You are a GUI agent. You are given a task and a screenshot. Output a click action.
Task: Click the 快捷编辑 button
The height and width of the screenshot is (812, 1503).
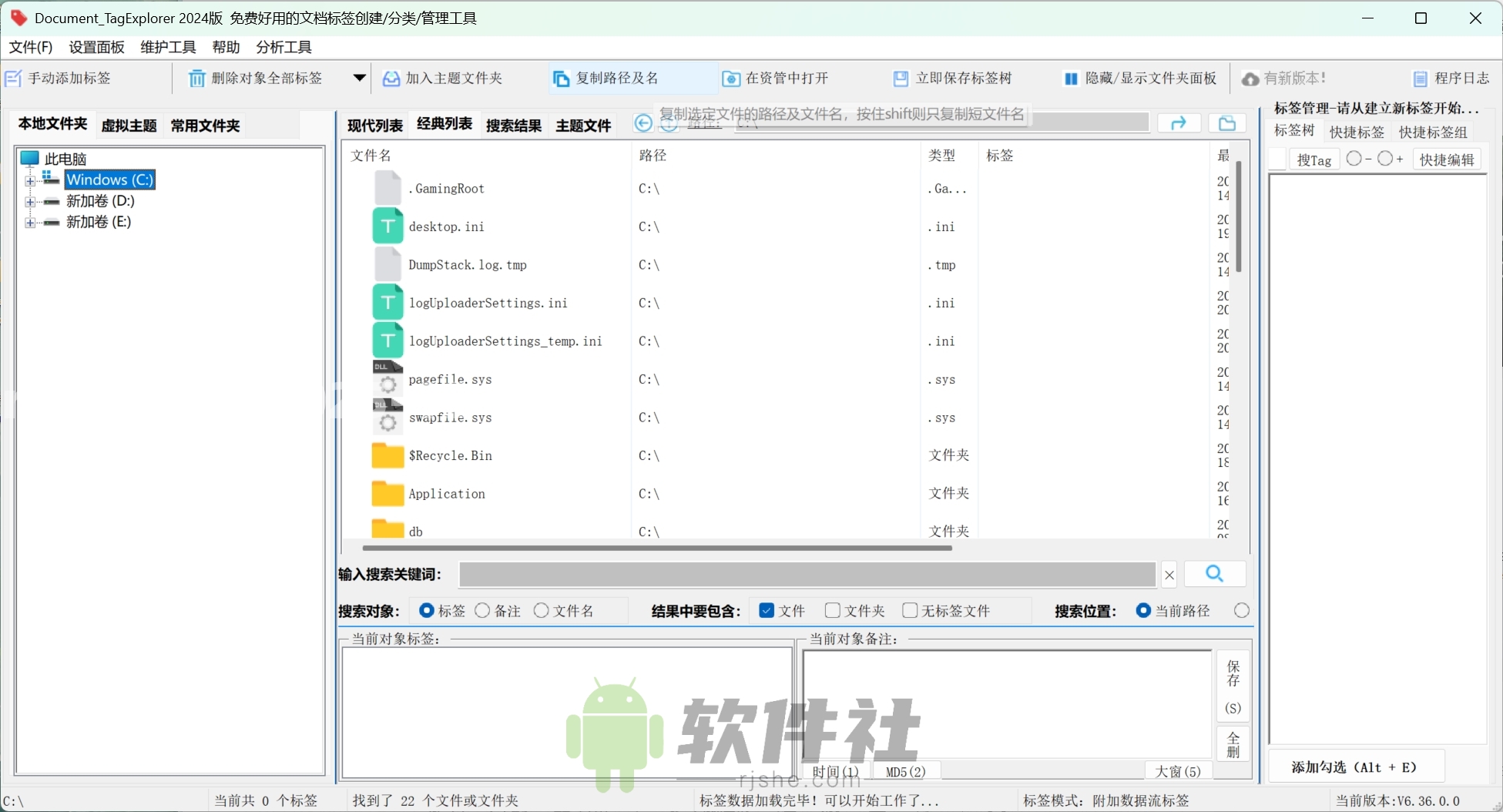click(1447, 159)
